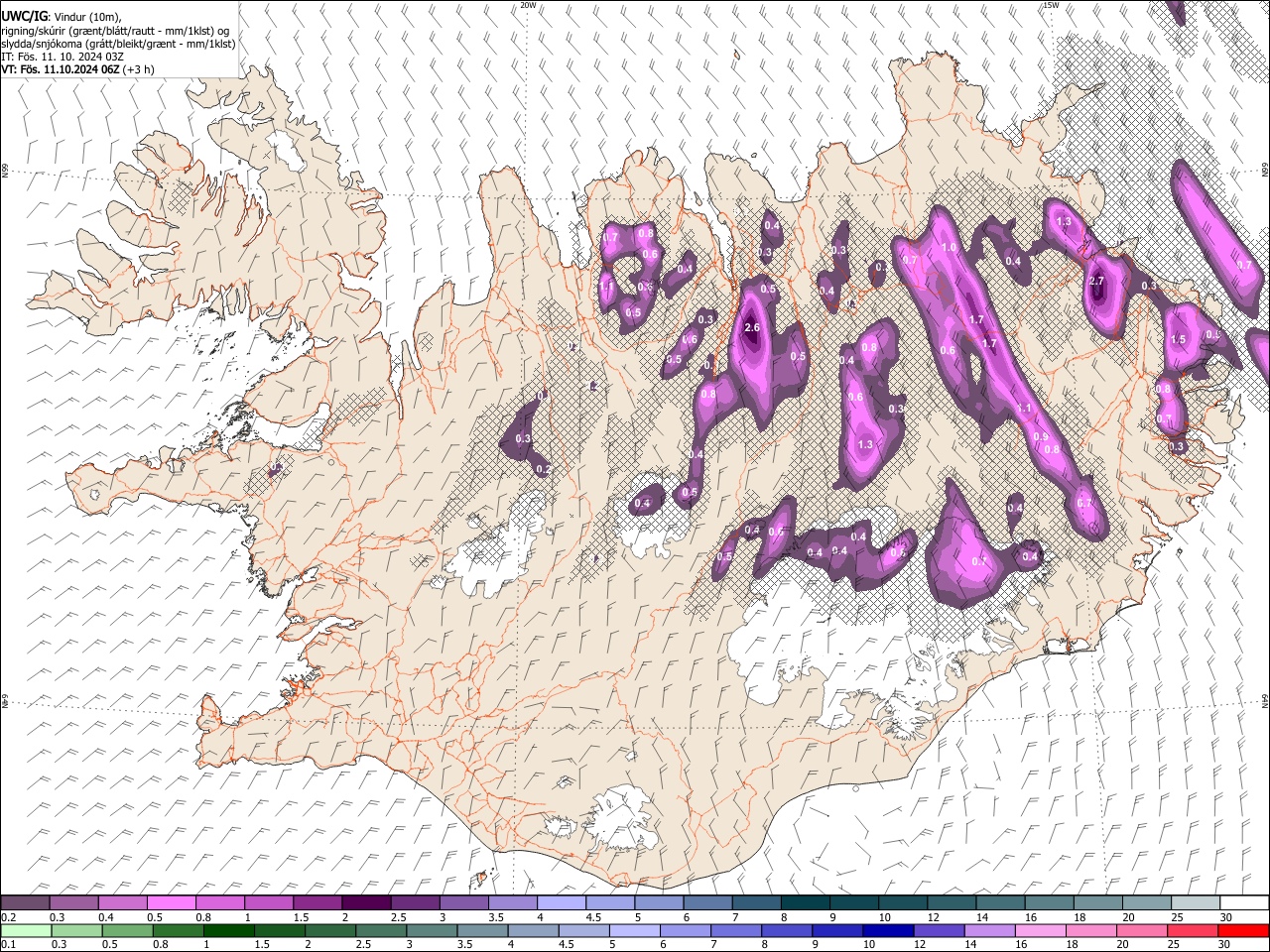Click the 20W longitude label at the top edge

pos(528,5)
